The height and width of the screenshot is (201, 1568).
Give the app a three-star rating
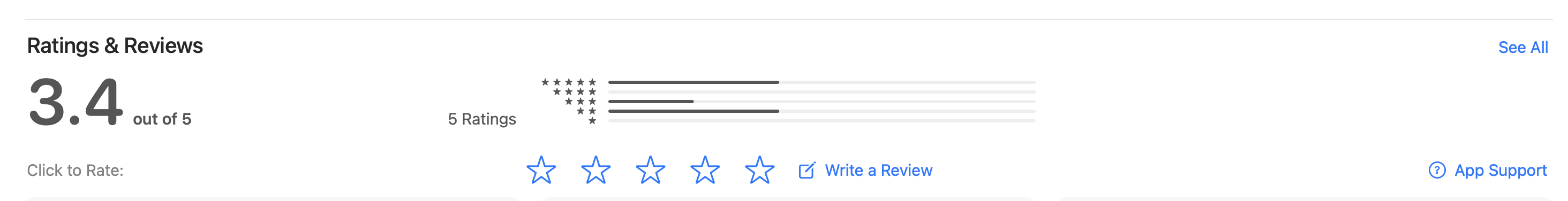(650, 170)
